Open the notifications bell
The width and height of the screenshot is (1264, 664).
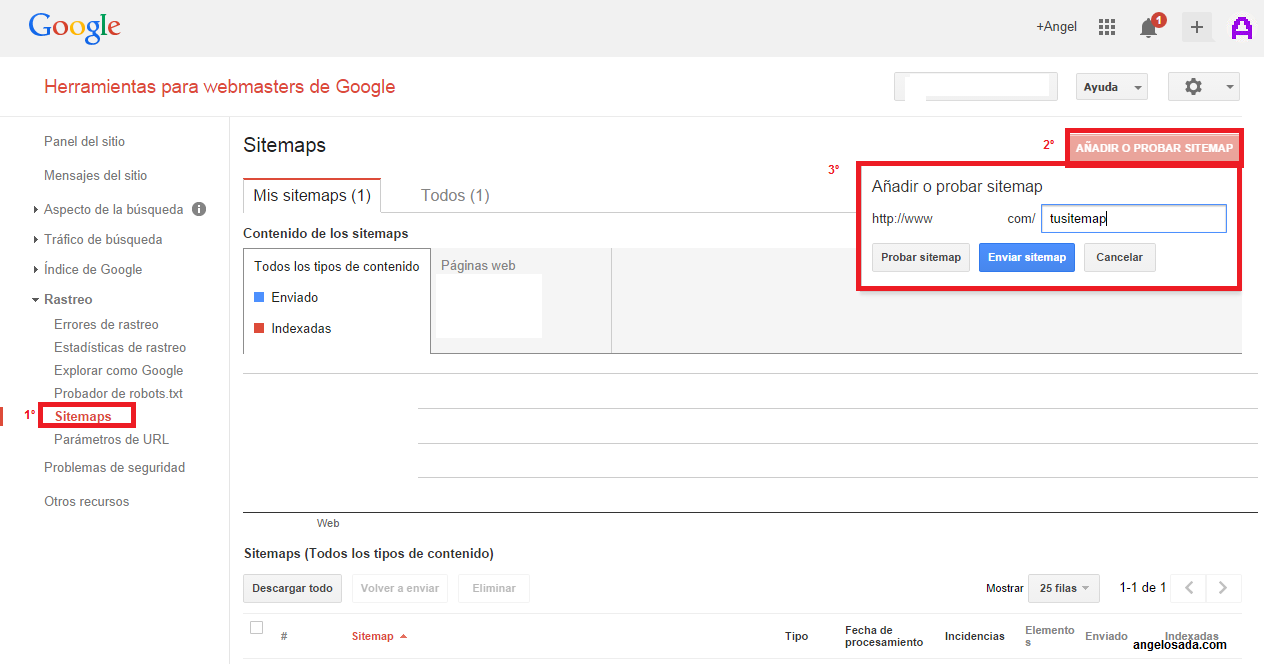[x=1149, y=28]
